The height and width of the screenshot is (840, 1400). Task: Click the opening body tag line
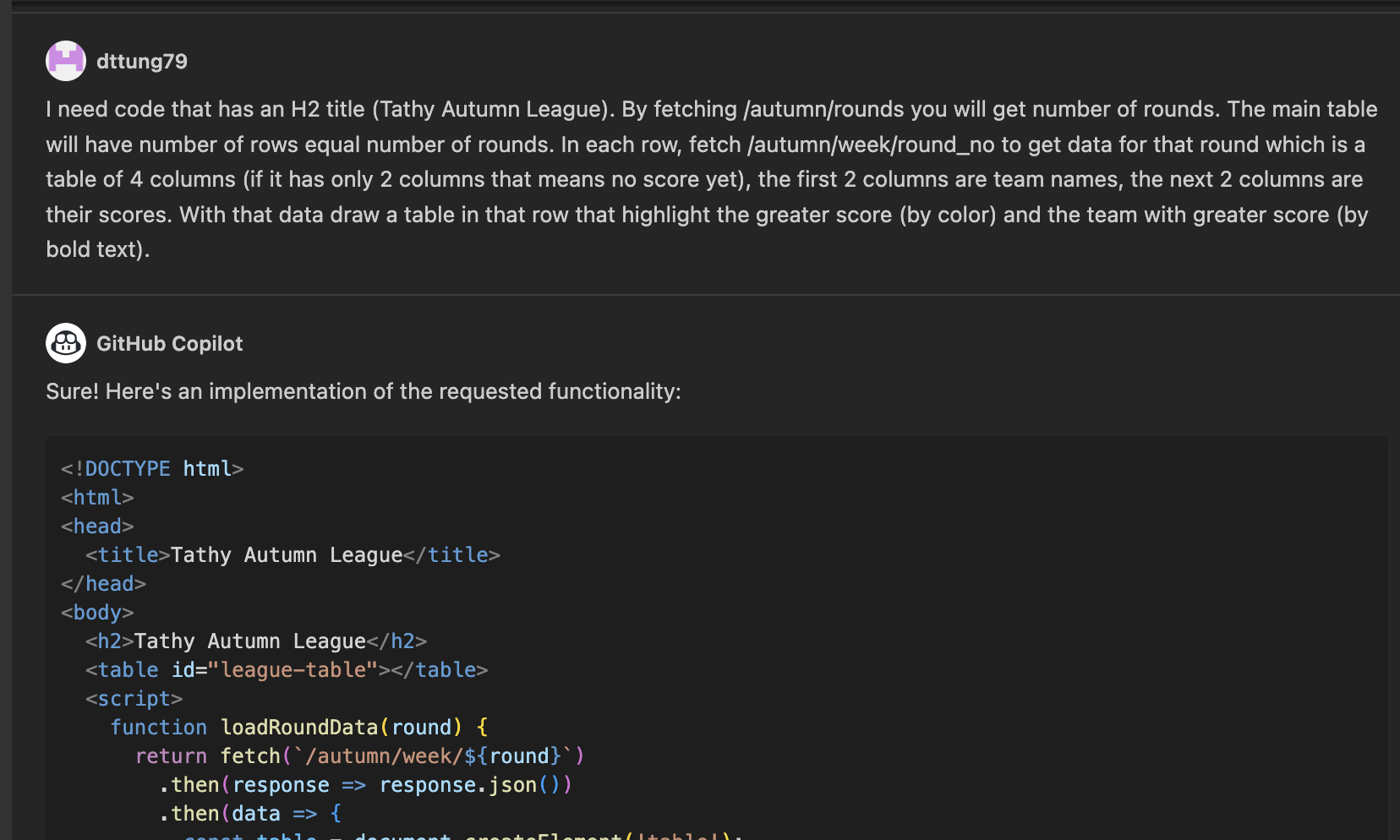pyautogui.click(x=97, y=613)
